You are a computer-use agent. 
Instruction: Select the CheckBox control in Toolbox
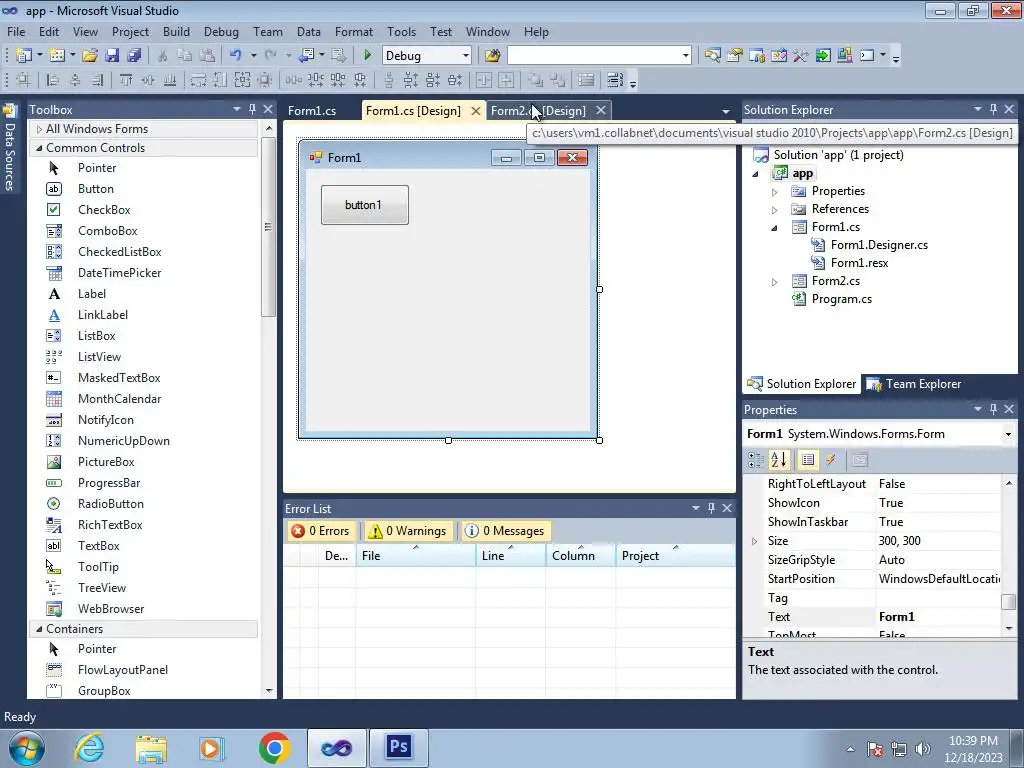pos(104,210)
